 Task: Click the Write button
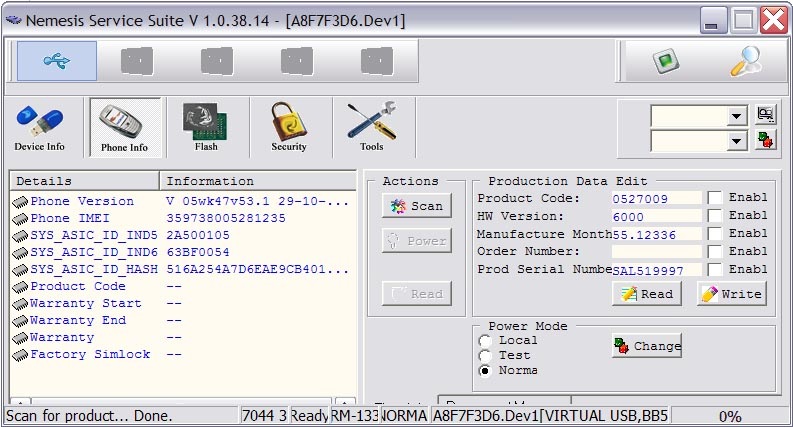coord(732,294)
